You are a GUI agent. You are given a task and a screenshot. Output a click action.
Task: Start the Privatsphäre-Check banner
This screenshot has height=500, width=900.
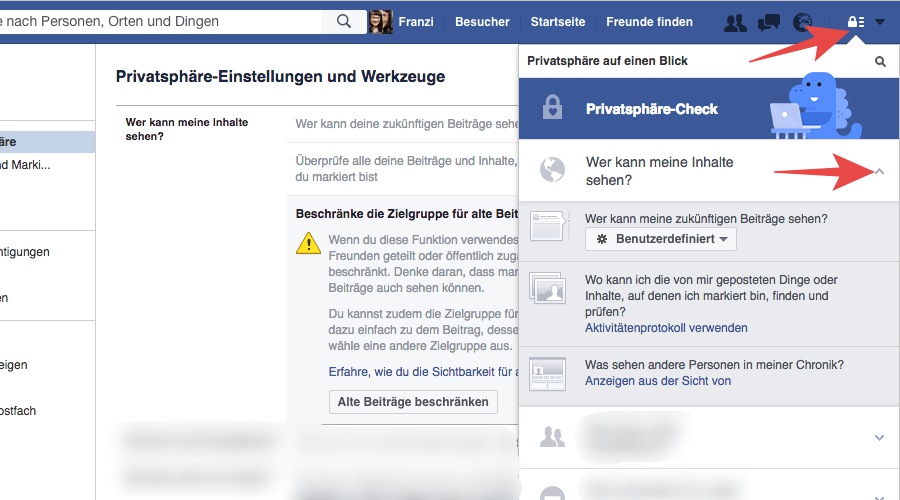coord(709,108)
